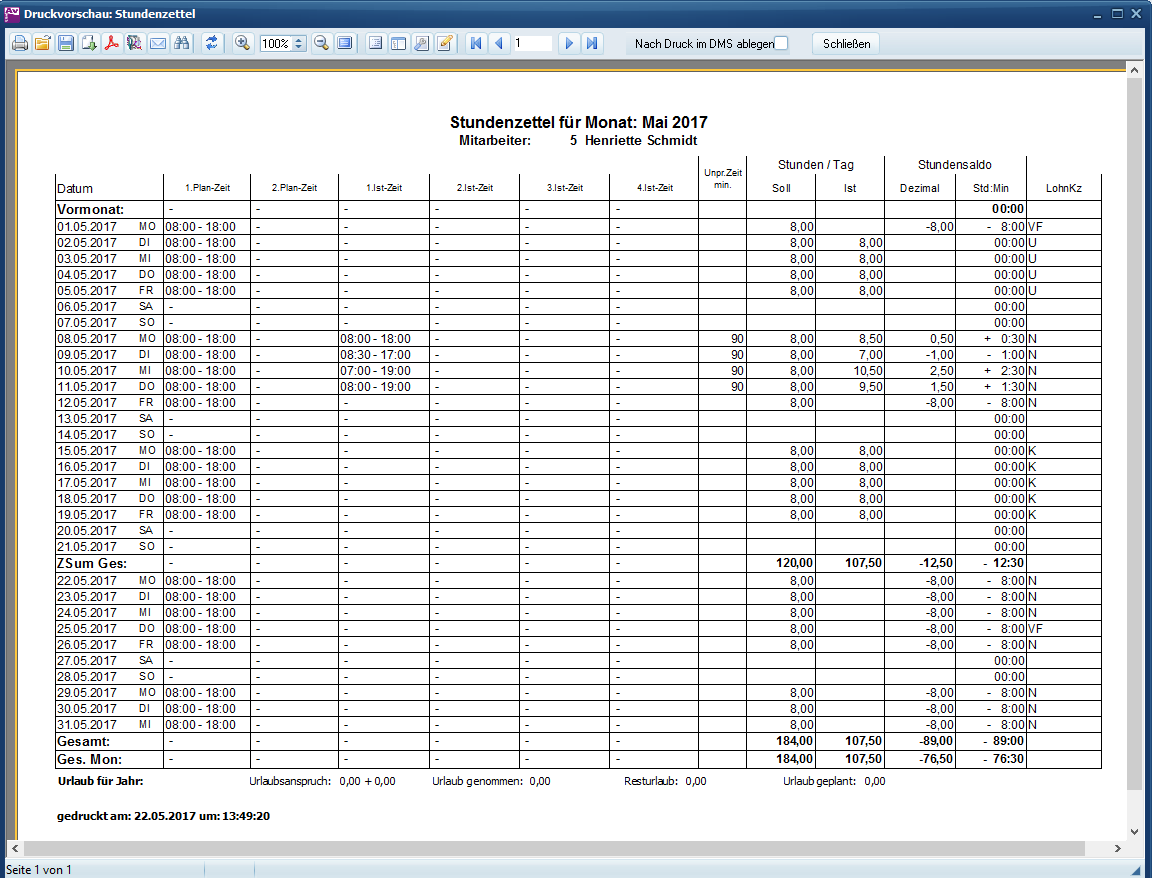Click the vertical scrollbar down arrow
The height and width of the screenshot is (878, 1152).
[x=1134, y=831]
